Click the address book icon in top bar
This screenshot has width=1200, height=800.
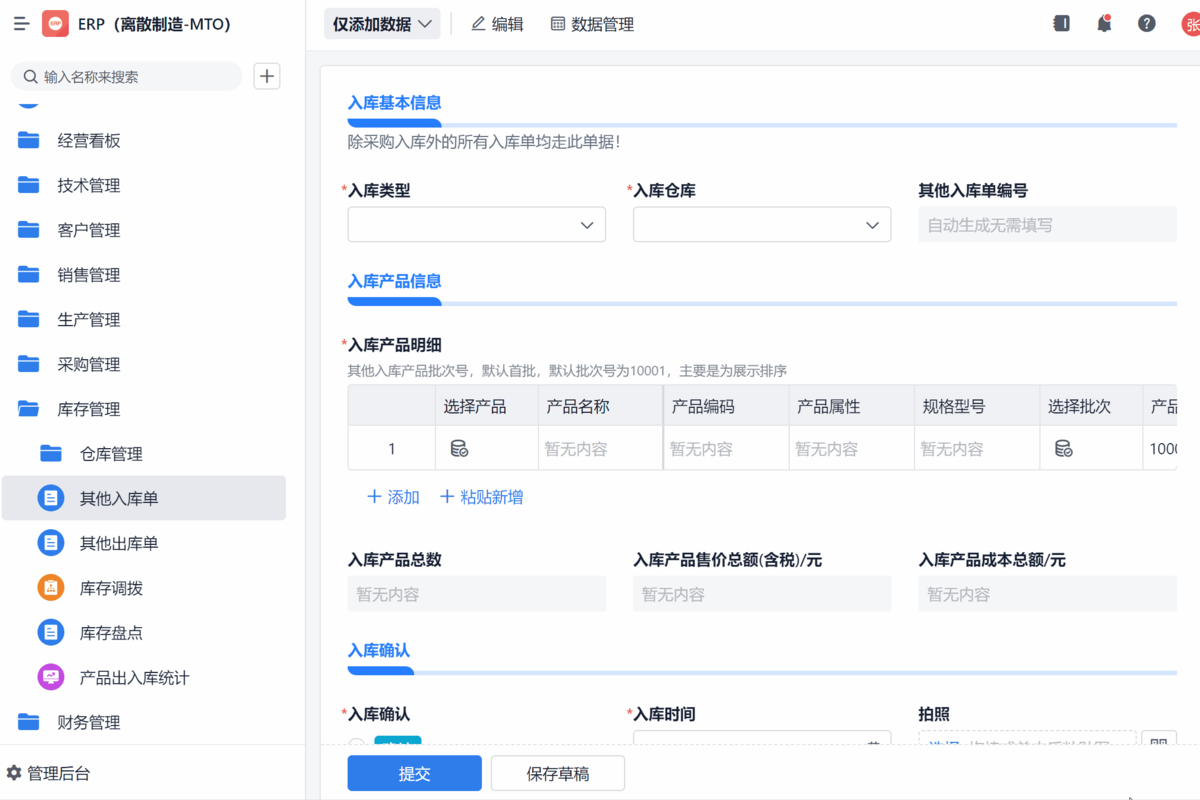point(1062,24)
